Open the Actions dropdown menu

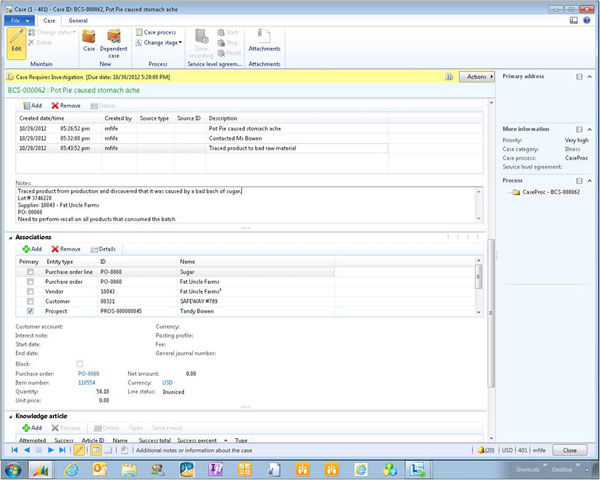click(478, 76)
